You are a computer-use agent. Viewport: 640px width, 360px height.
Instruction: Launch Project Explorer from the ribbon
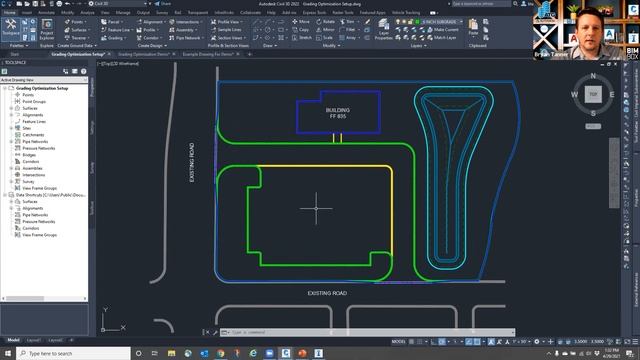tap(47, 29)
